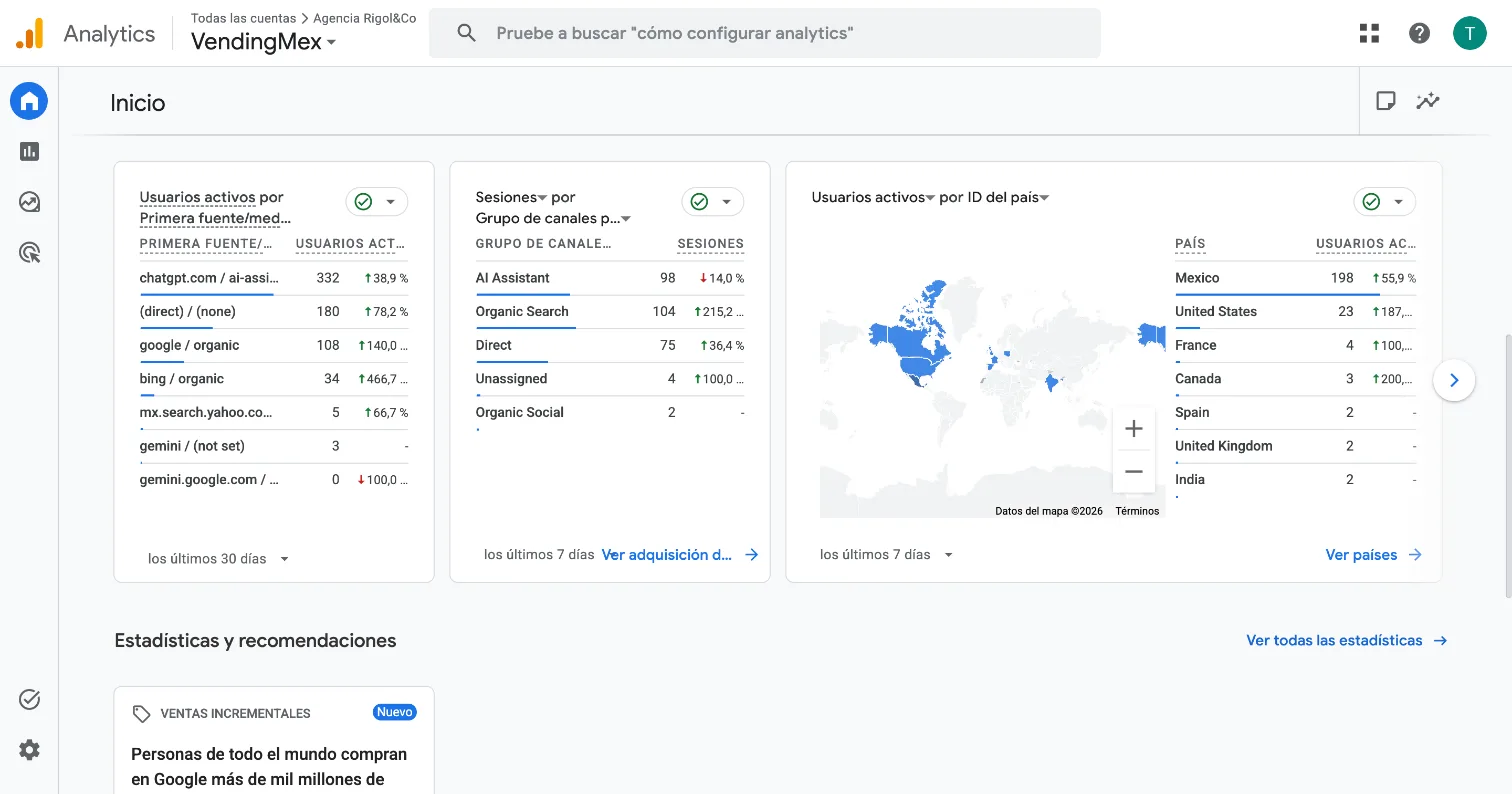The width and height of the screenshot is (1512, 794).
Task: Open VendingMex property selector dropdown
Action: pos(264,42)
